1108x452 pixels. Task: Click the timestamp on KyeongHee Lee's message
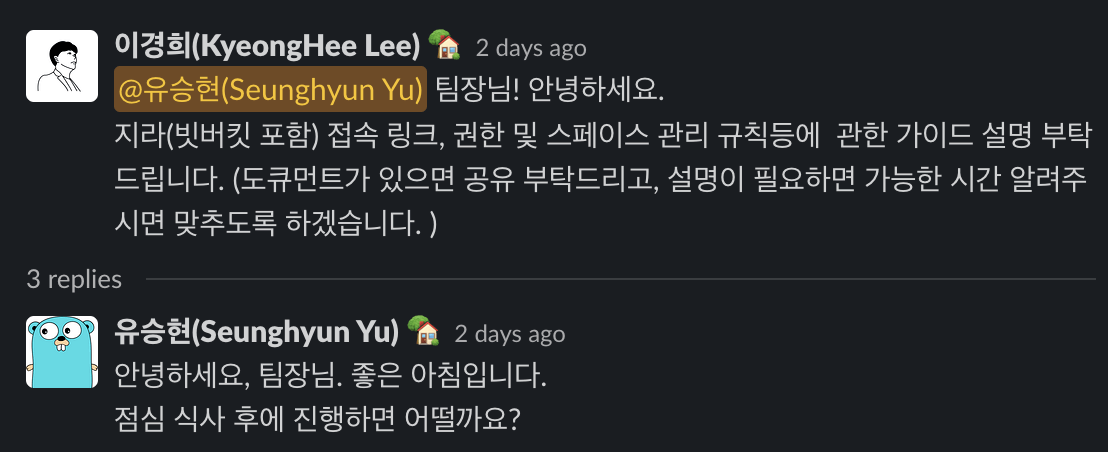[530, 47]
